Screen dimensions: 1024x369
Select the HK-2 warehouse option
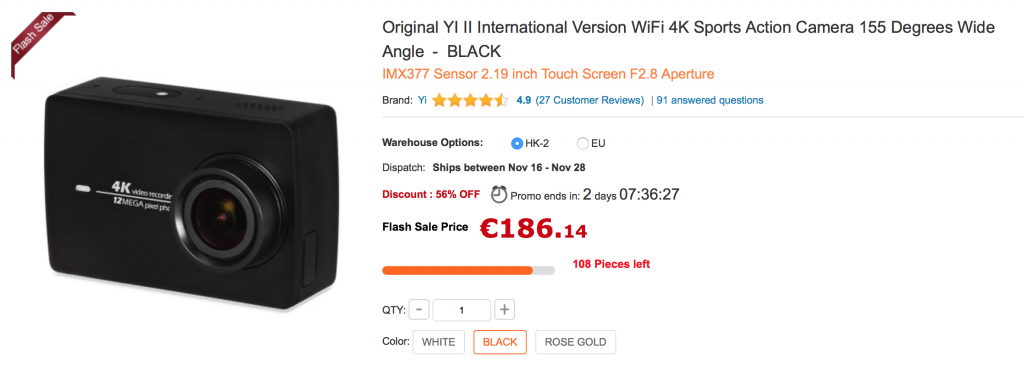point(517,144)
